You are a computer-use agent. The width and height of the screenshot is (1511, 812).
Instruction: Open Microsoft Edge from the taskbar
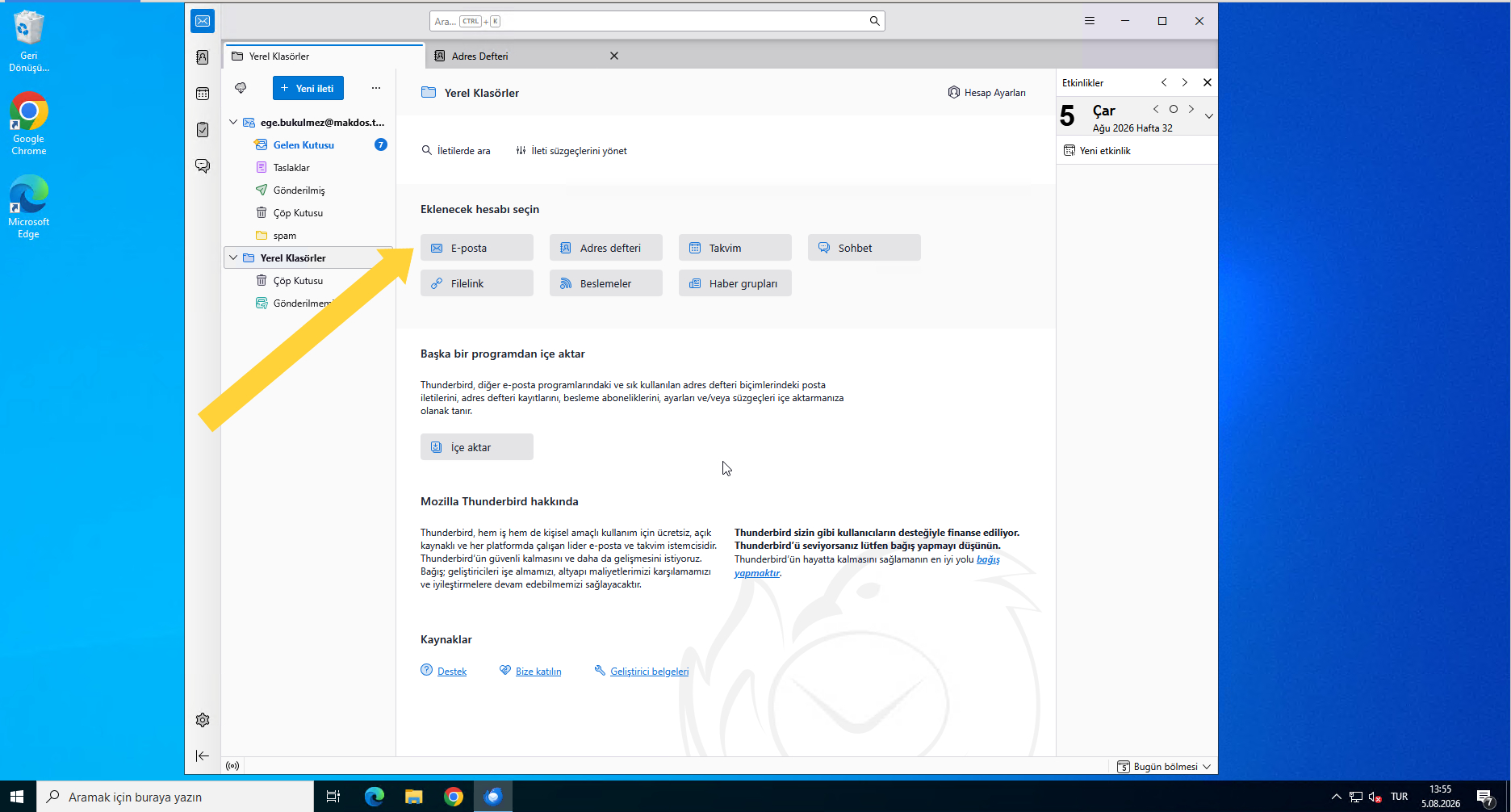click(374, 797)
